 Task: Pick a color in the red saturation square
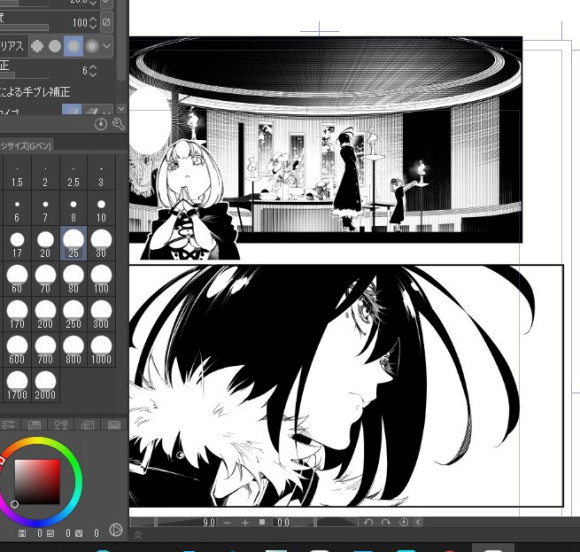(37, 482)
